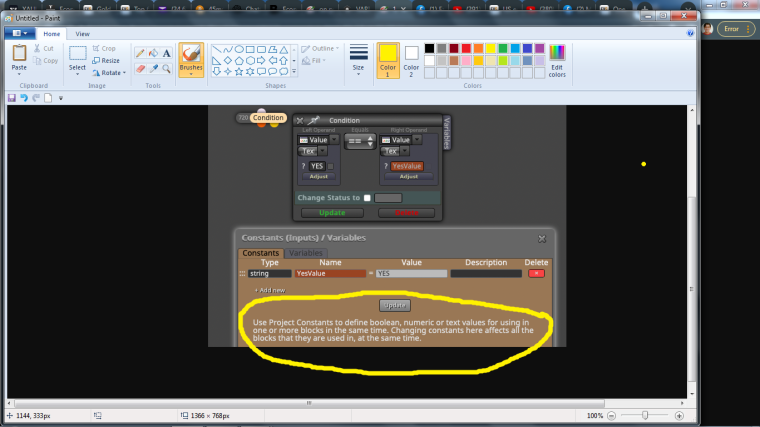Image resolution: width=760 pixels, height=427 pixels.
Task: Expand the Brushes dropdown arrow
Action: [x=191, y=74]
